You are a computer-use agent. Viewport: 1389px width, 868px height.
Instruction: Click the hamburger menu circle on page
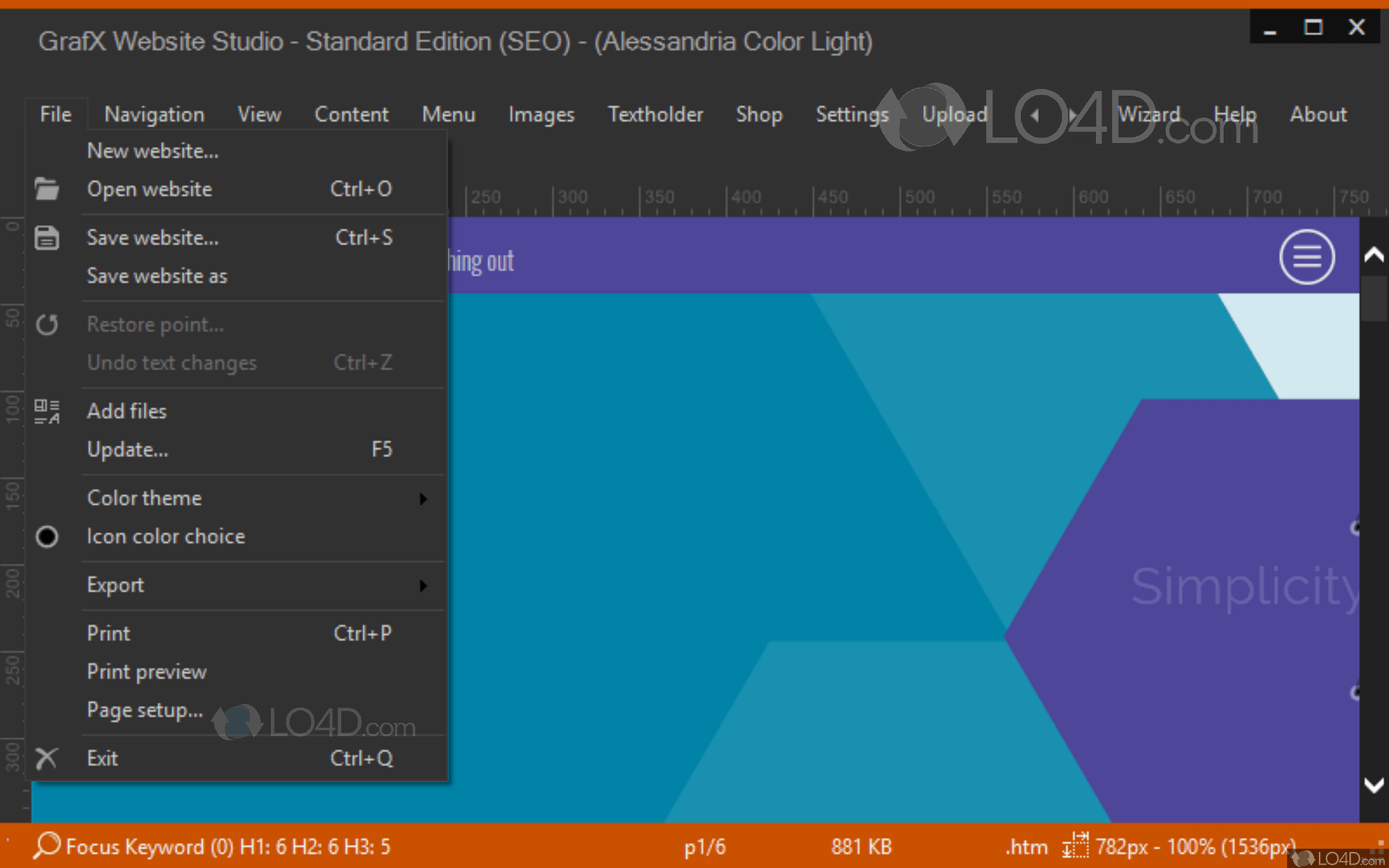1306,257
